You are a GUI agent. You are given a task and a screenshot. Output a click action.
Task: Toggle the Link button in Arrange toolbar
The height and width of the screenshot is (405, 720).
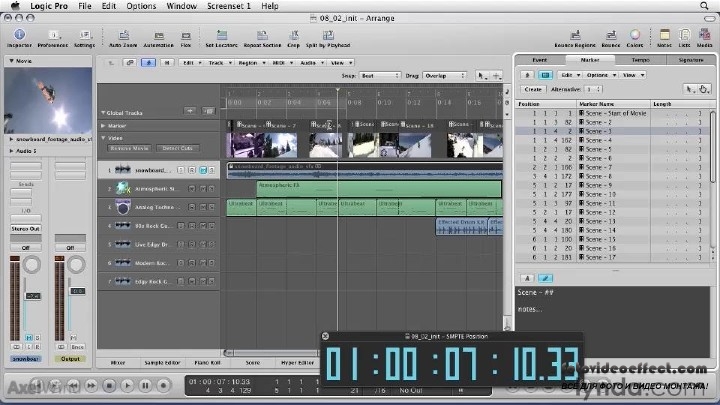tap(130, 63)
